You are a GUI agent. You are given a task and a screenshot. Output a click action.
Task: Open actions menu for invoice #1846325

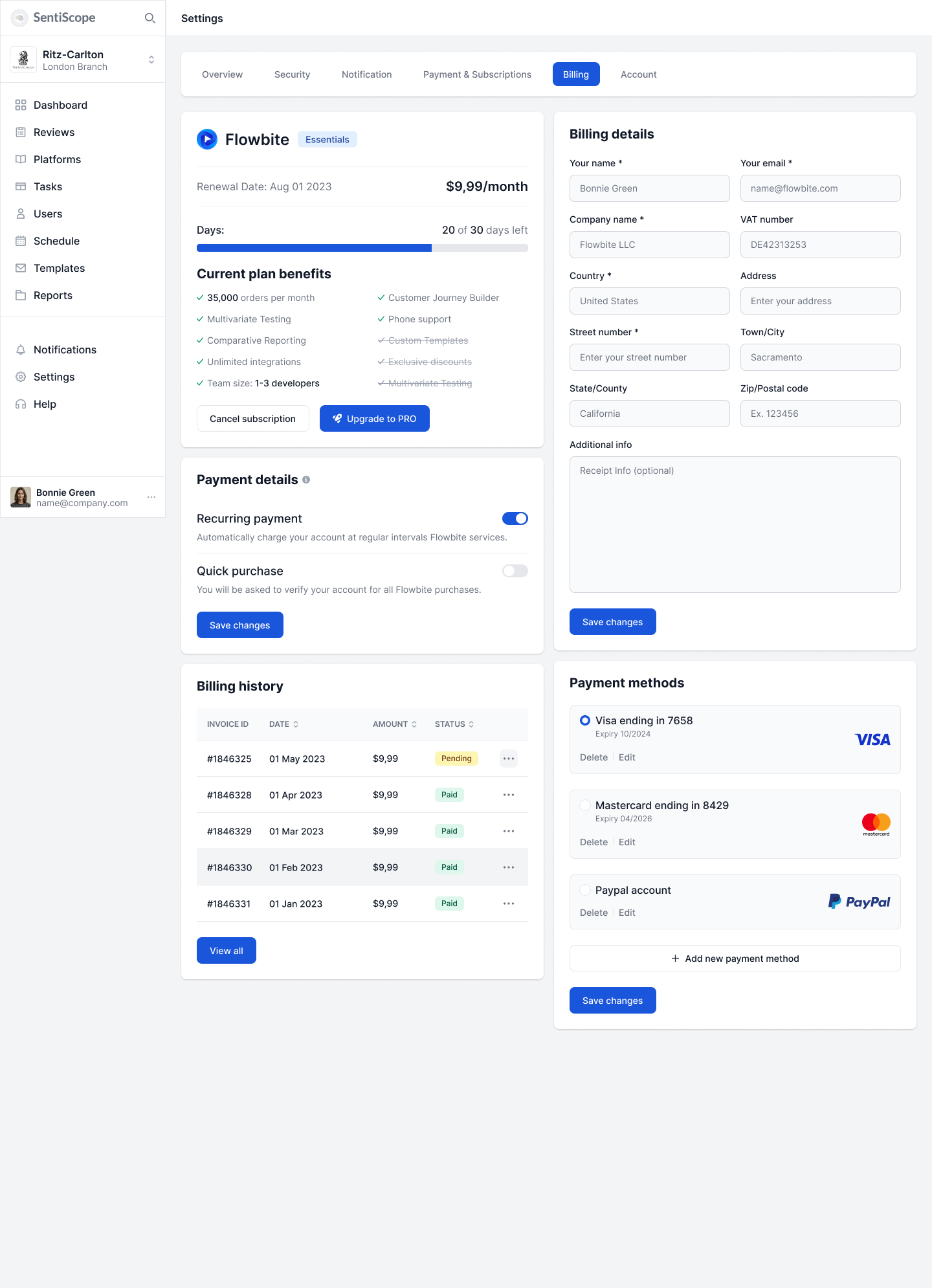coord(509,759)
